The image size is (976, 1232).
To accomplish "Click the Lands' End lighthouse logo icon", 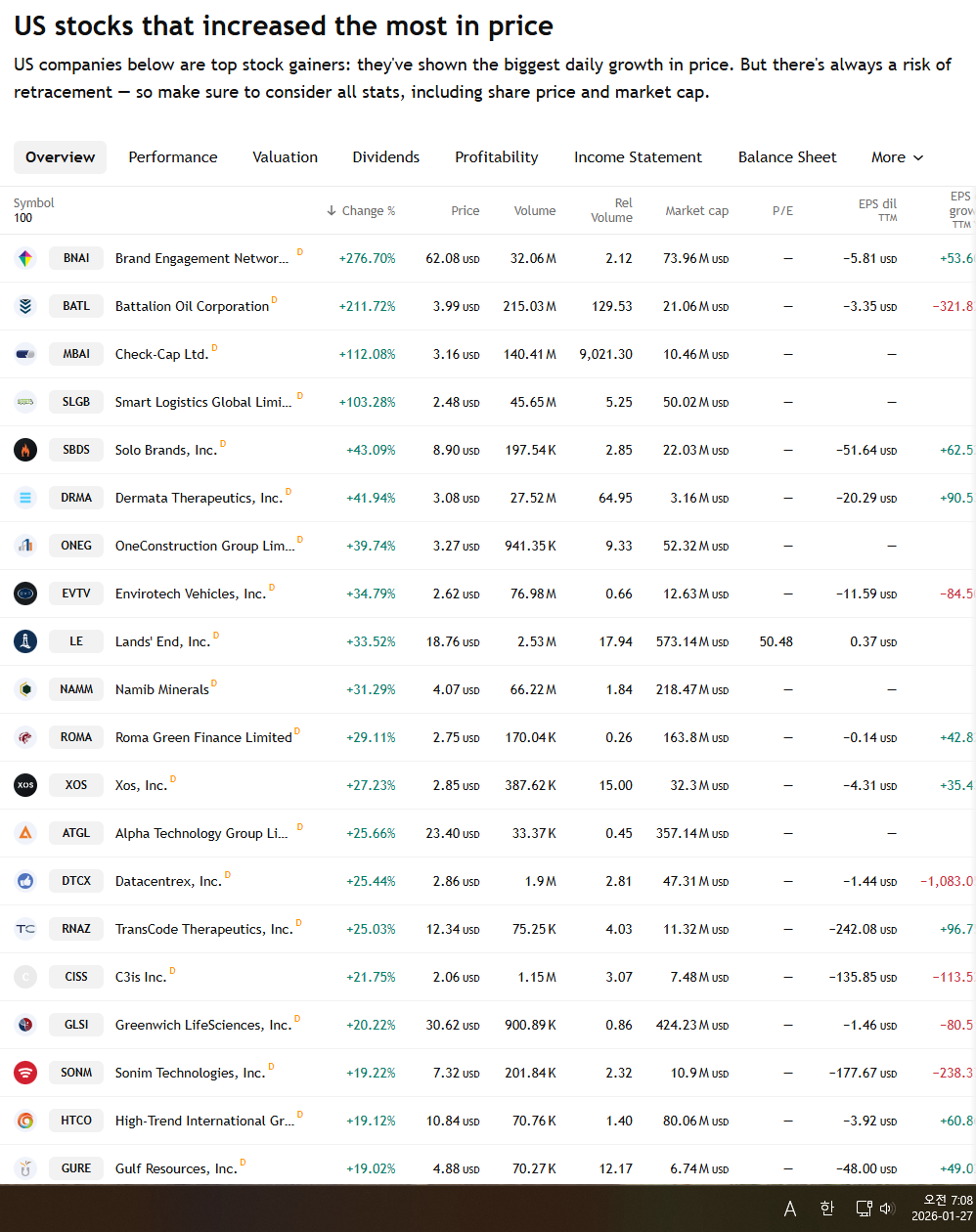I will click(25, 641).
